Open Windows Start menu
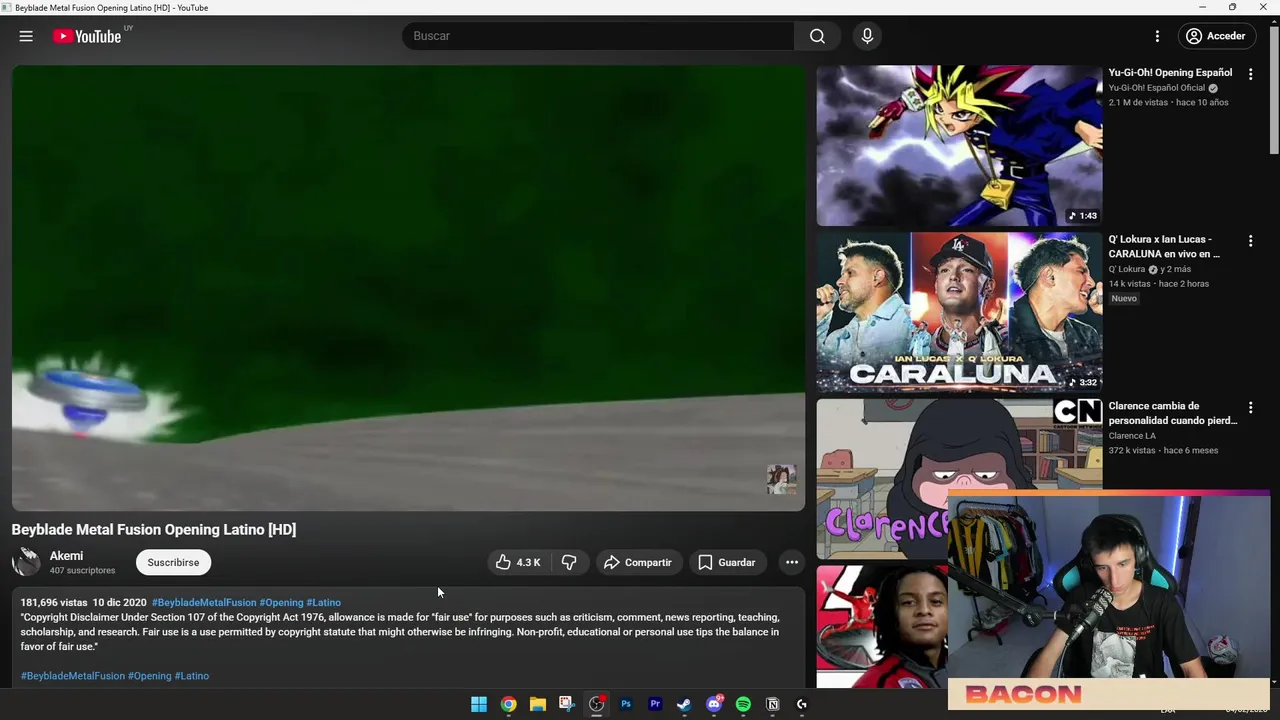Viewport: 1280px width, 720px height. coord(479,704)
